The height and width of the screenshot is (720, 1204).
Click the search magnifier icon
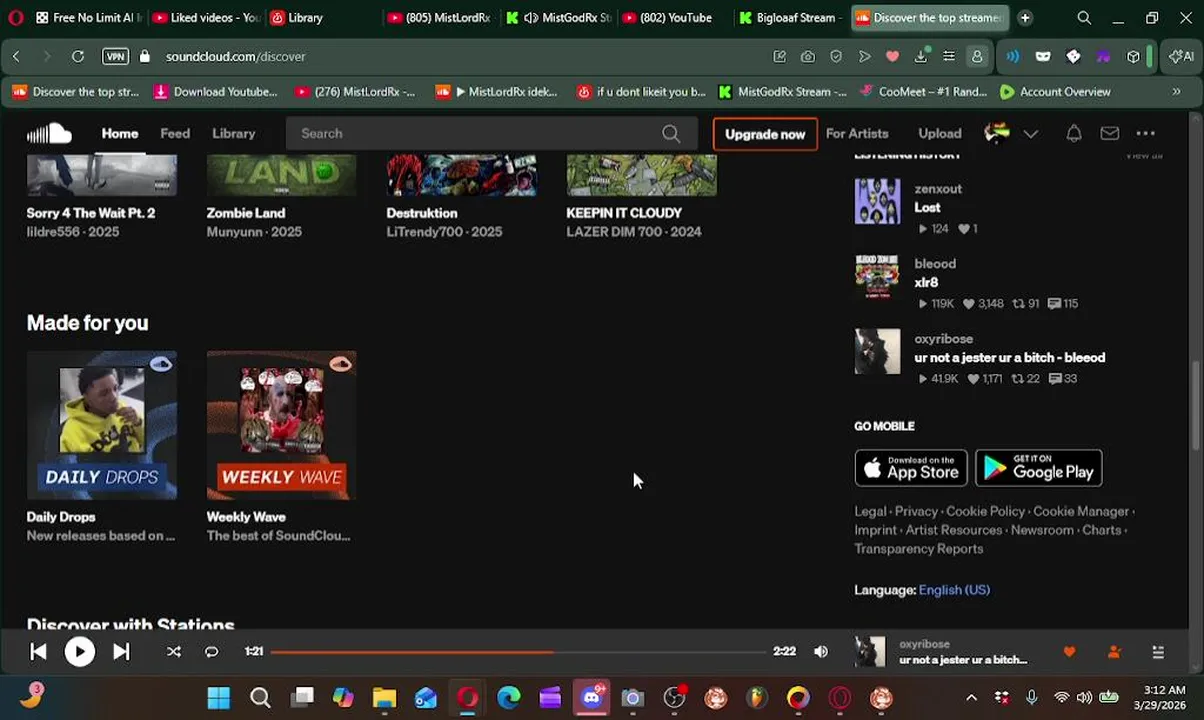[671, 133]
